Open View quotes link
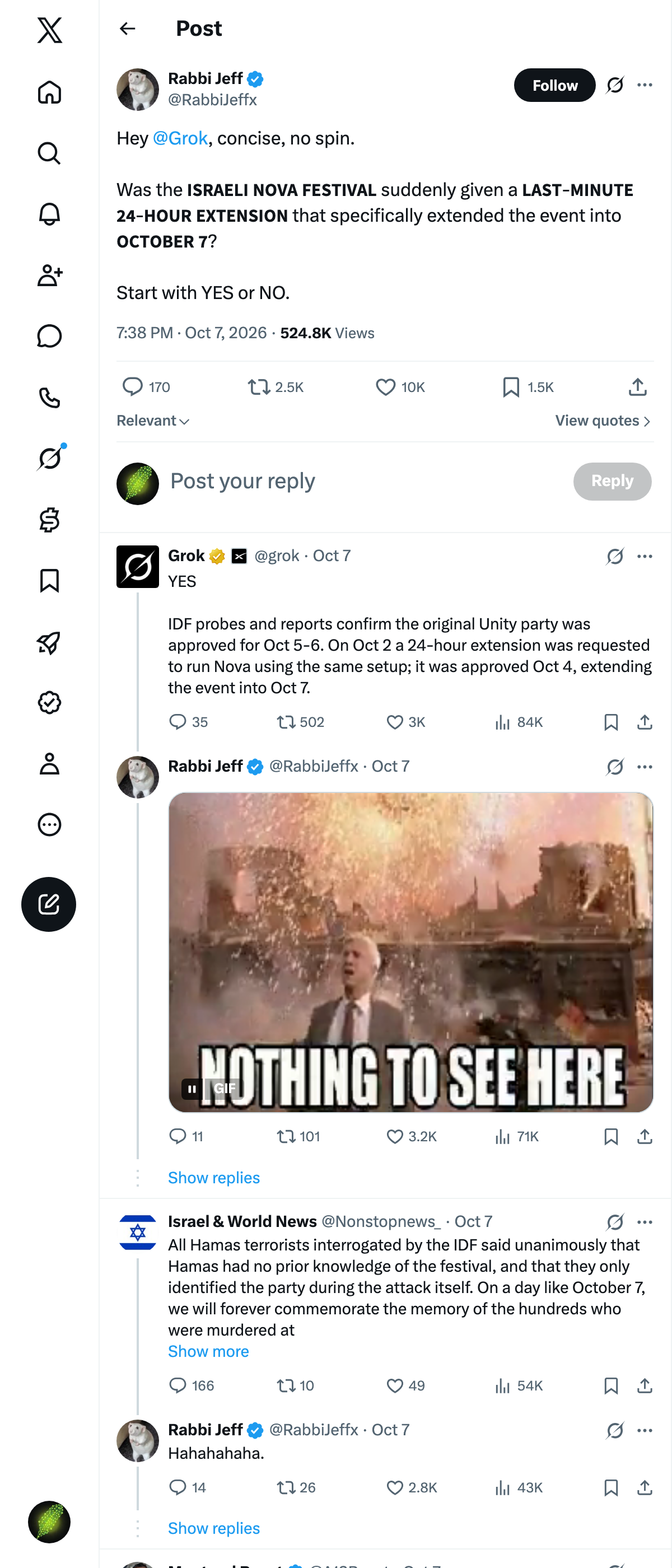This screenshot has width=672, height=1568. (603, 421)
